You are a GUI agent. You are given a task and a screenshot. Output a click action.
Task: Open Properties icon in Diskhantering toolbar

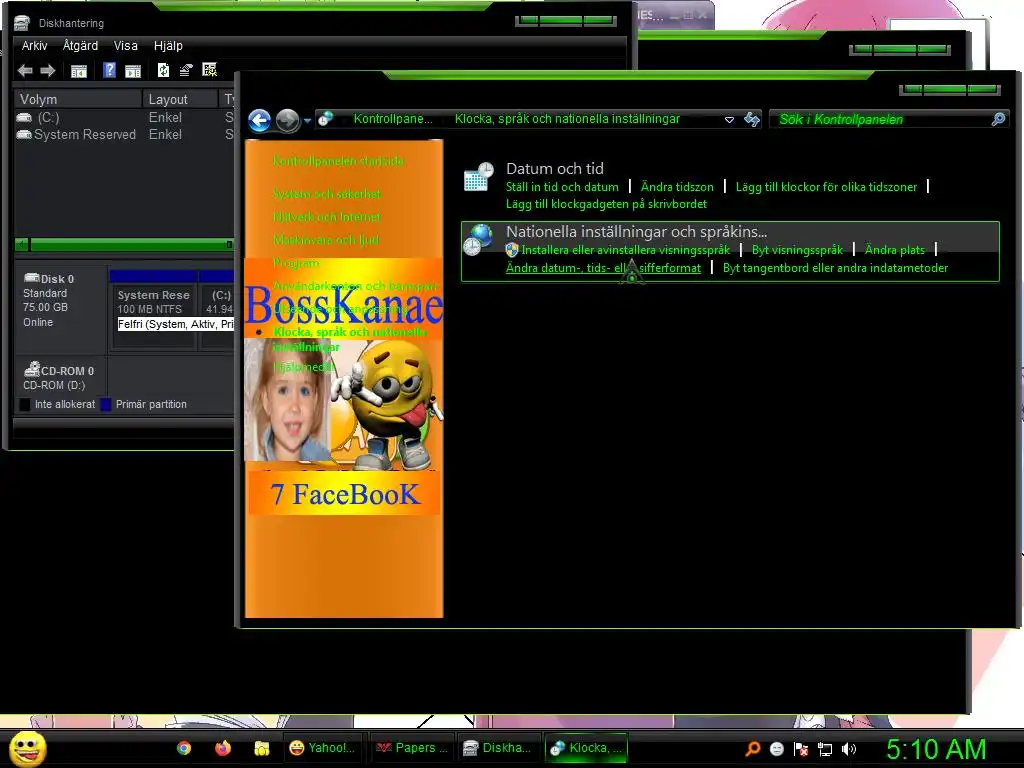[186, 70]
